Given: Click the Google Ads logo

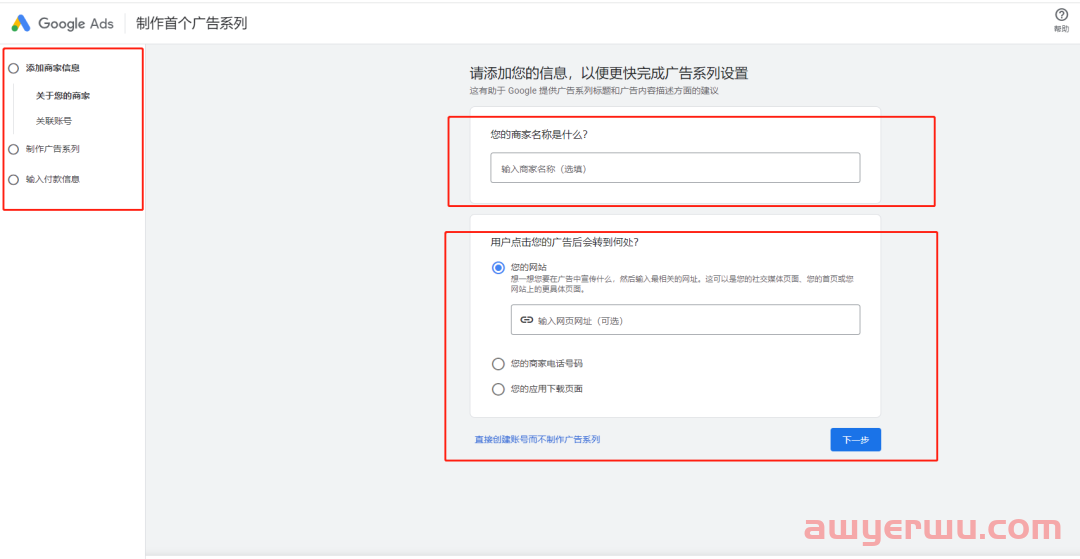Looking at the screenshot, I should pyautogui.click(x=62, y=23).
